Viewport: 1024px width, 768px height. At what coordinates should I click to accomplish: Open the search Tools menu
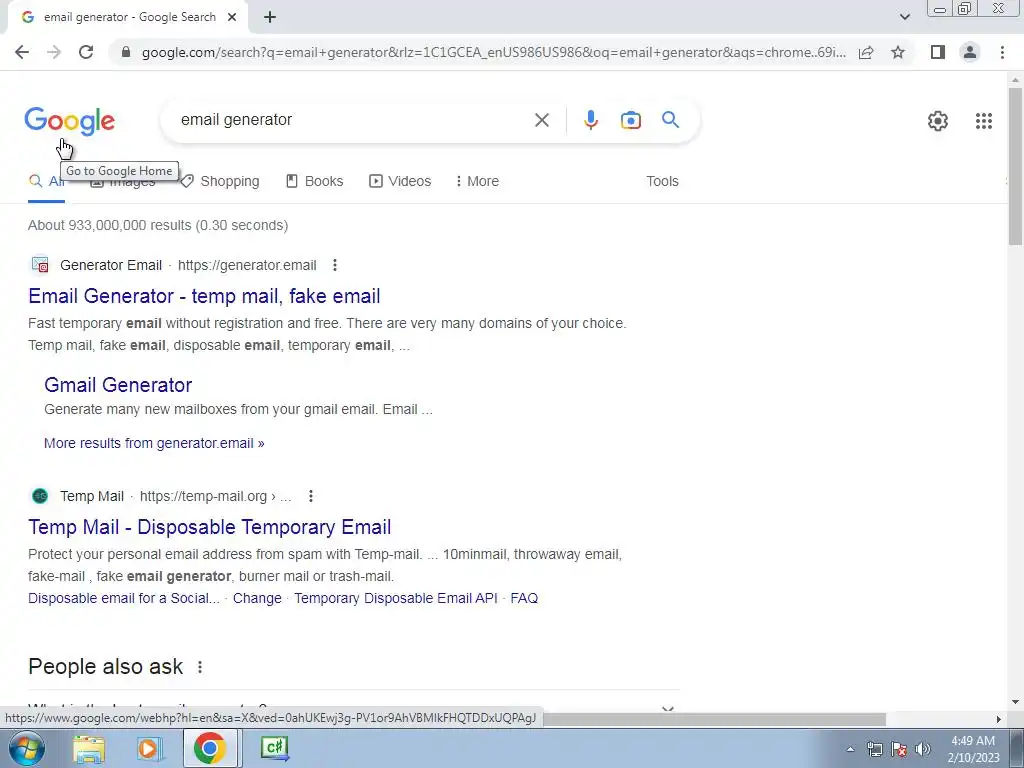coord(662,182)
